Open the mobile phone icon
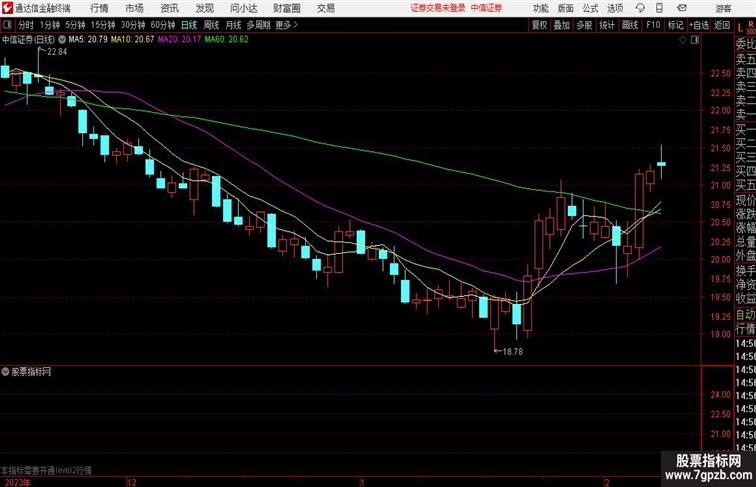This screenshot has width=756, height=487. coord(659,8)
